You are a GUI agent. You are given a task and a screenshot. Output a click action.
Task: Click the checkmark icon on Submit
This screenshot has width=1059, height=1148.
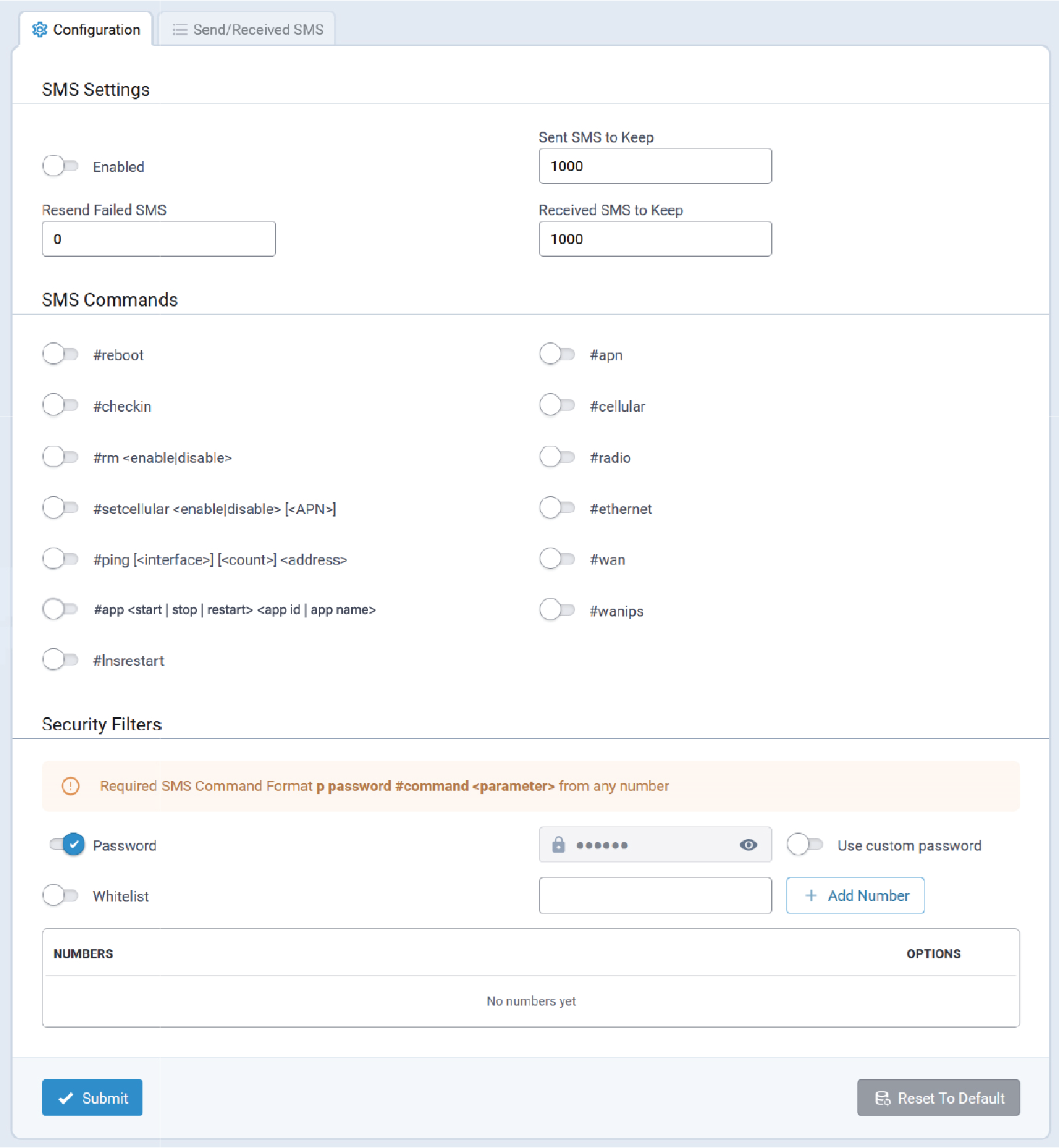[66, 1098]
